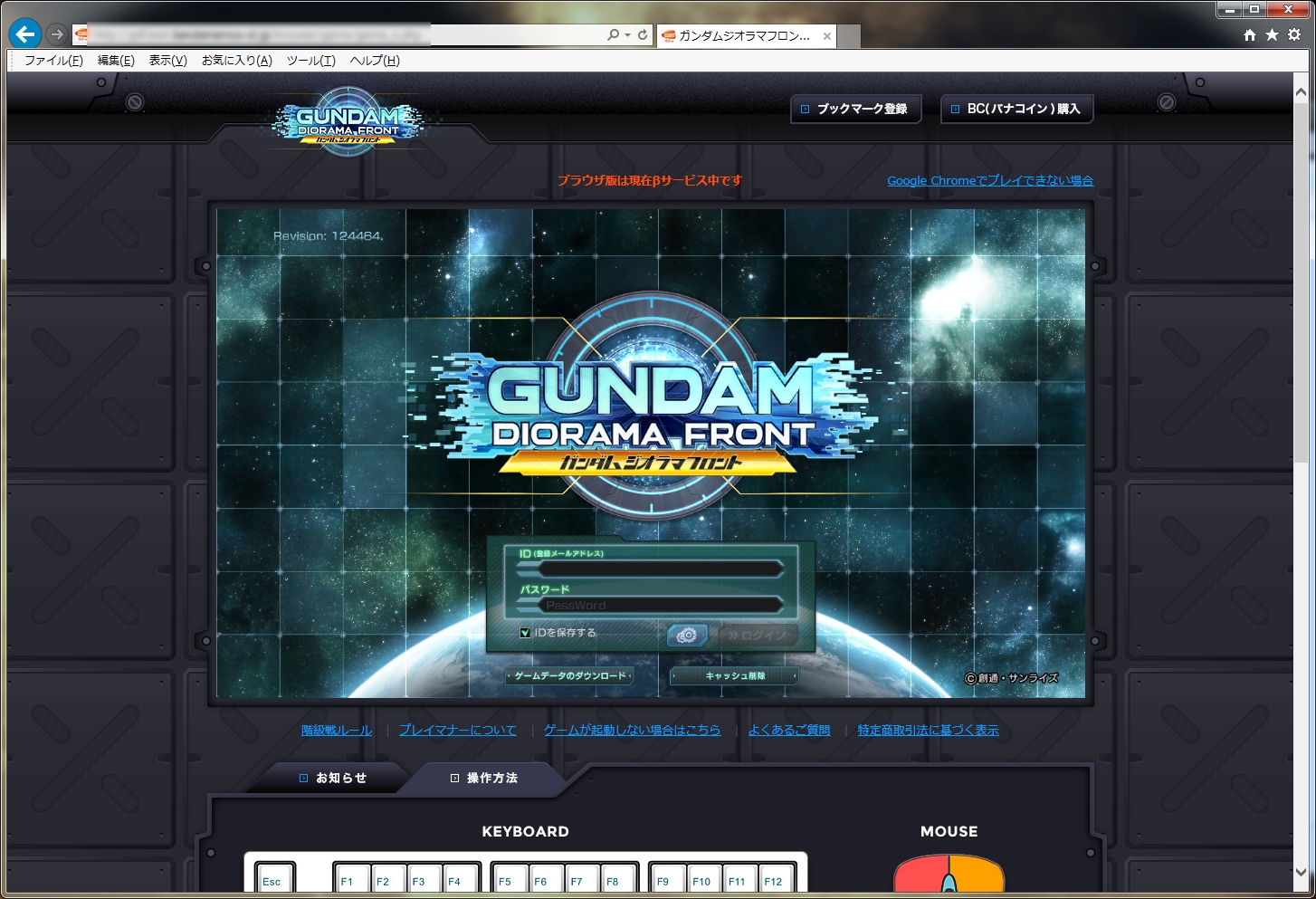The image size is (1316, 899).
Task: Click the red left mouse button graphic
Action: coord(920,876)
